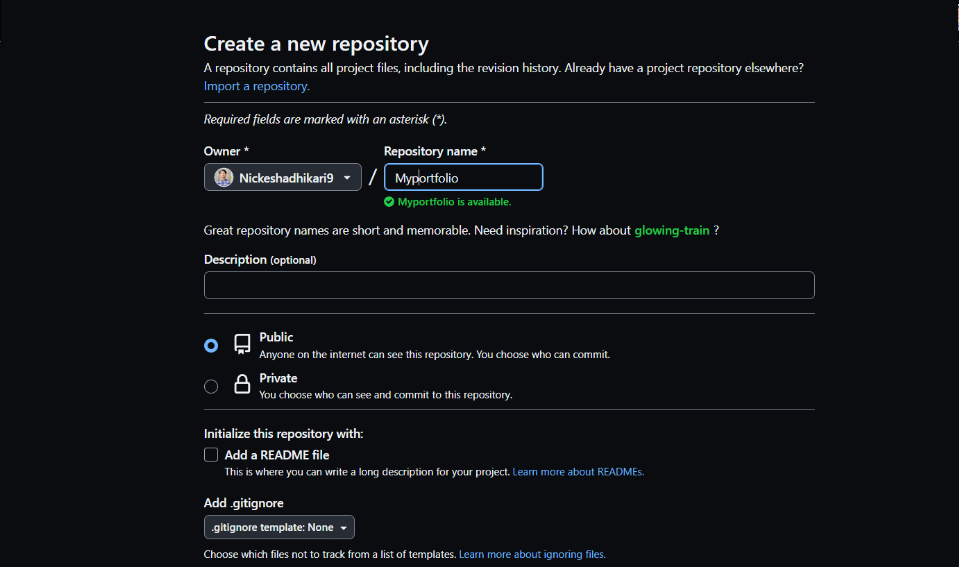
Task: Click the Description (optional) label
Action: click(260, 260)
